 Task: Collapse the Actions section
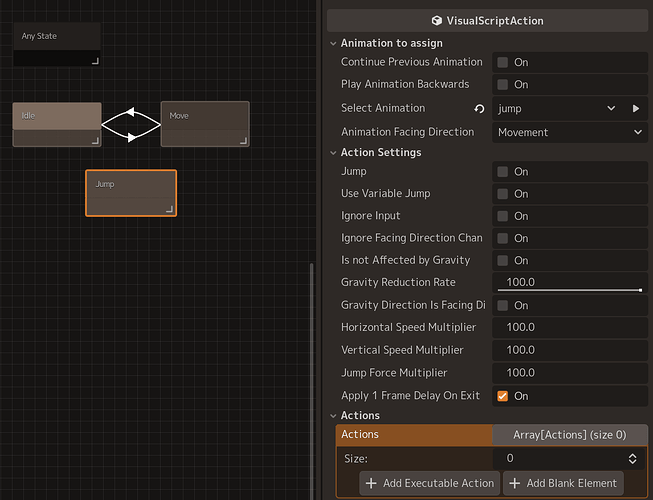tap(333, 415)
